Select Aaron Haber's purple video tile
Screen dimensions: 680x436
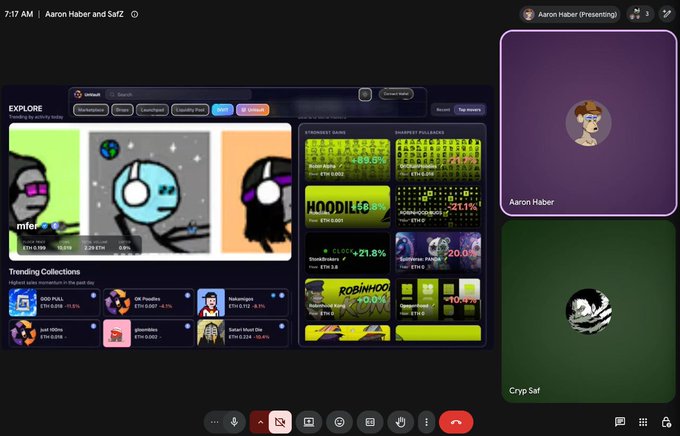pos(588,123)
